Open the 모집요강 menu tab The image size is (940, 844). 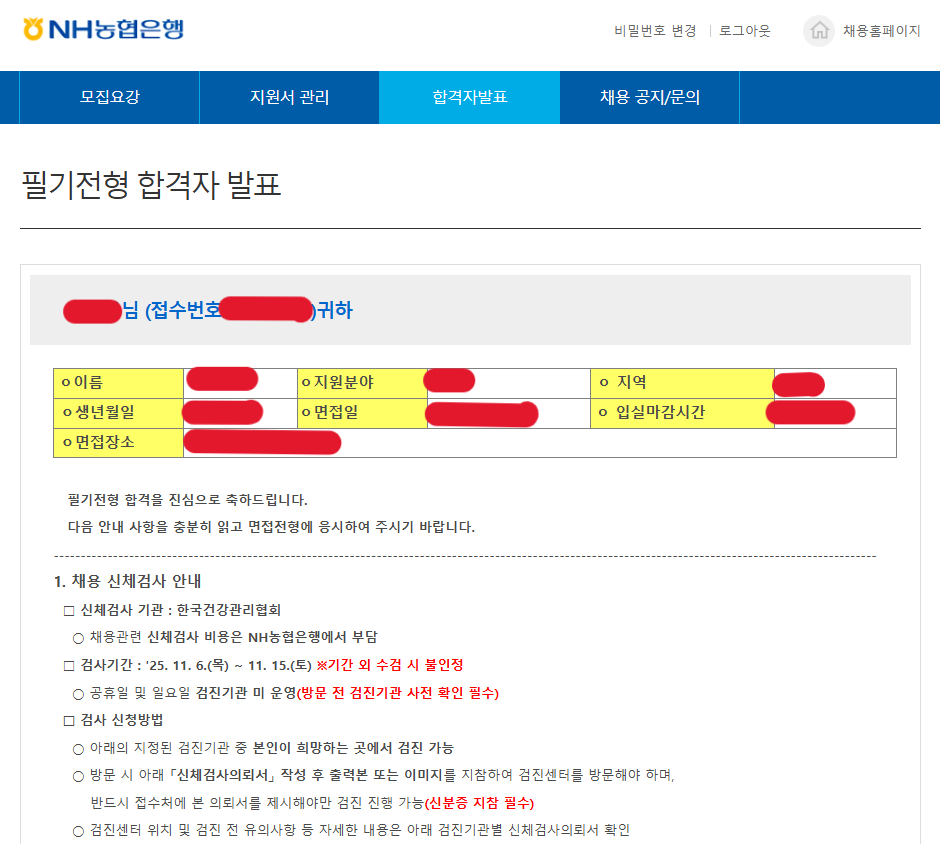tap(110, 97)
